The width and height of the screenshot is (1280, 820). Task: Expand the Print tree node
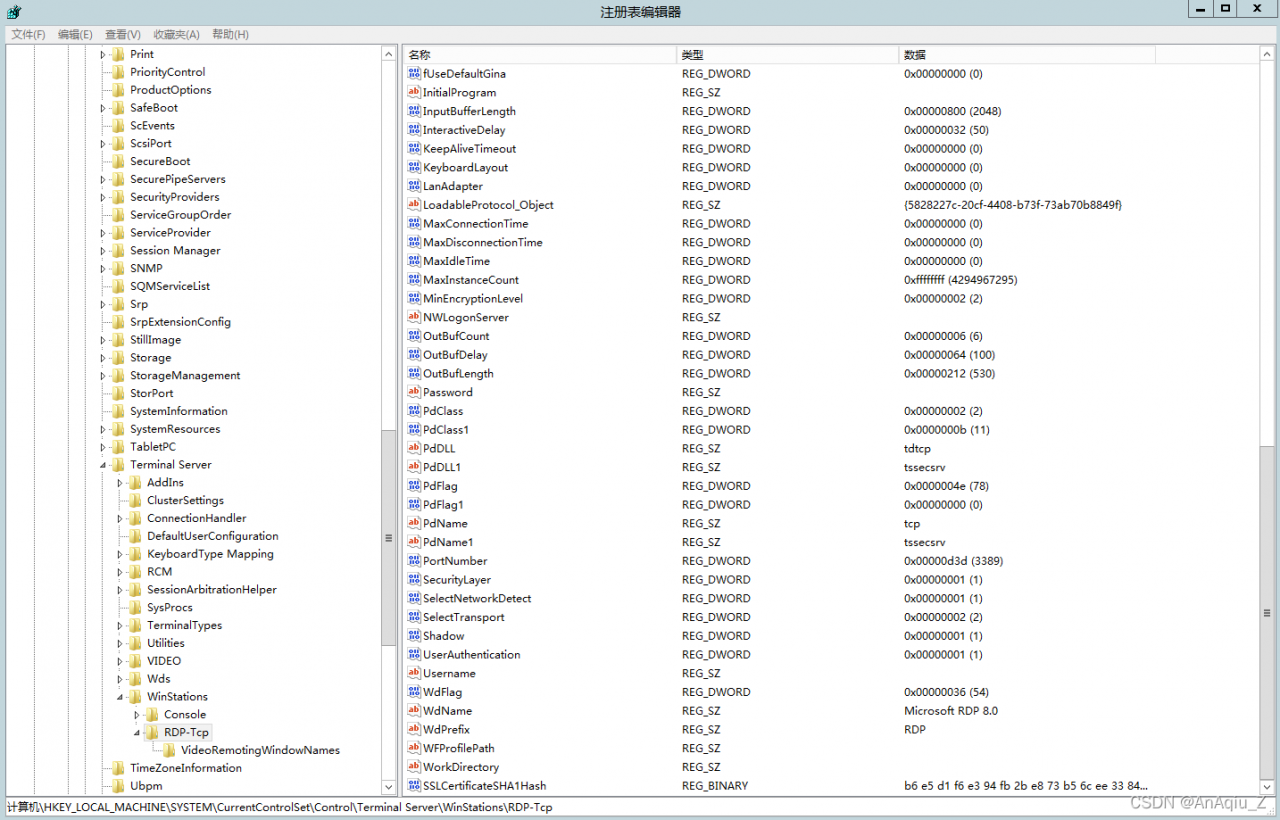coord(103,55)
